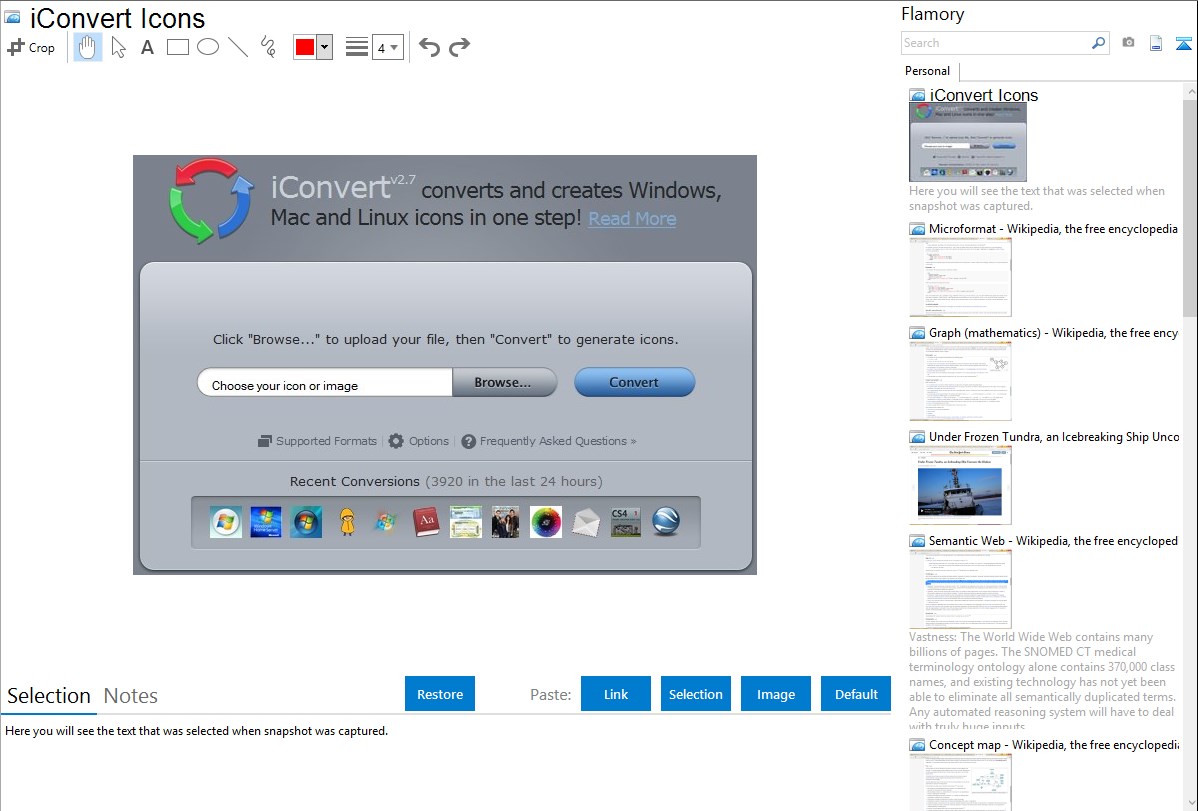
Task: Open the Under Frozen Tundra snapshot thumbnail
Action: 960,485
